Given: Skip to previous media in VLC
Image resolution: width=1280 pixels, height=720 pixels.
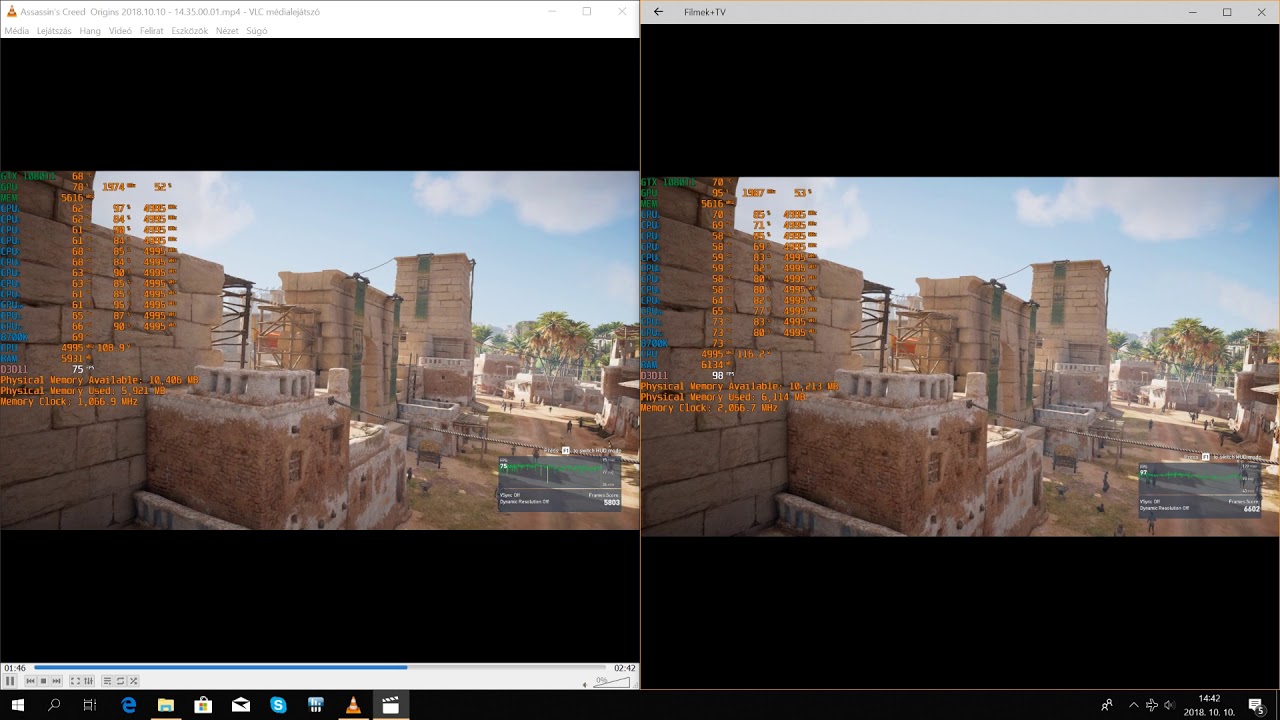Looking at the screenshot, I should pyautogui.click(x=30, y=681).
